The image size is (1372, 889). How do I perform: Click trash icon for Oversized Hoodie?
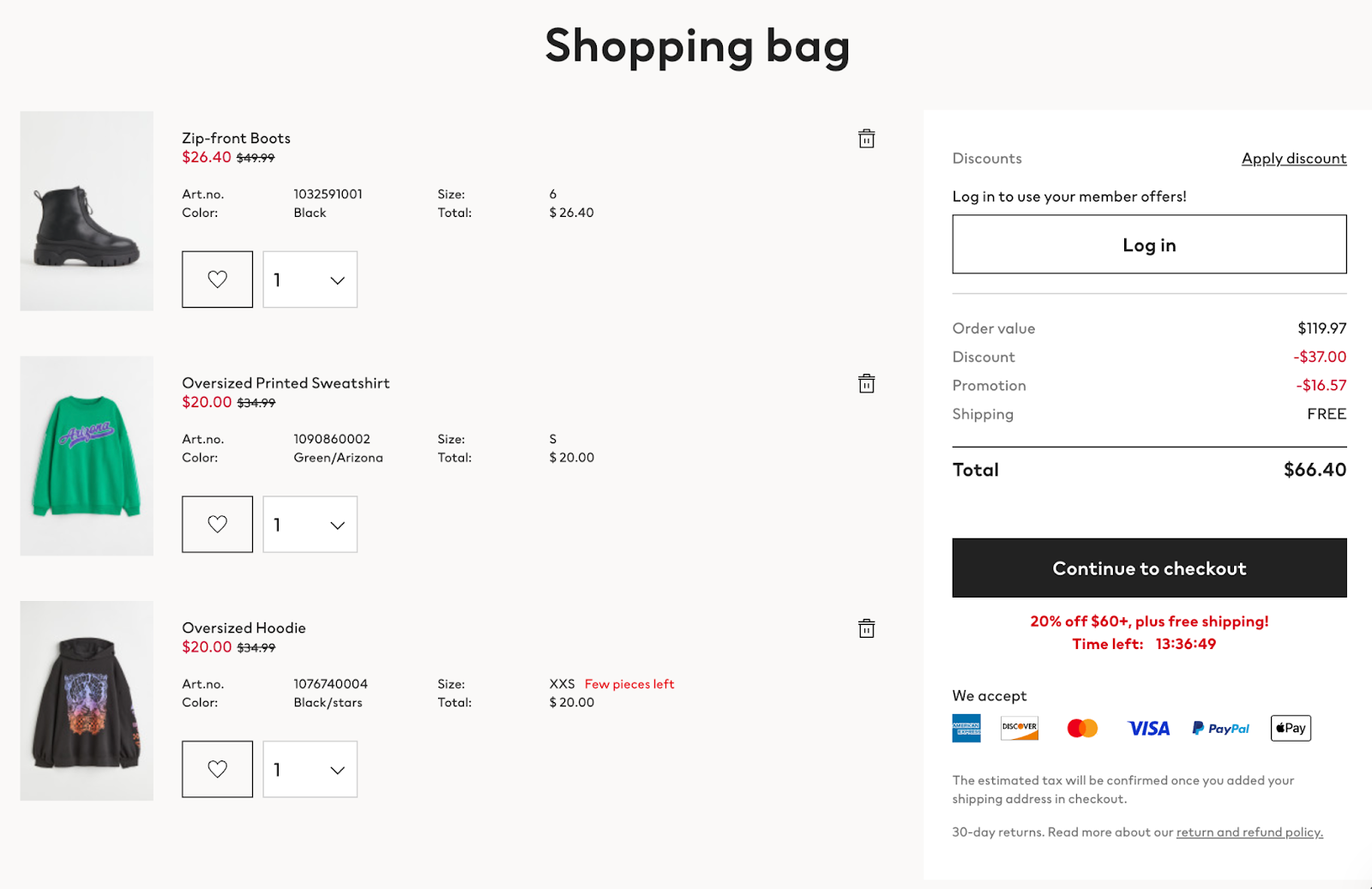coord(866,628)
